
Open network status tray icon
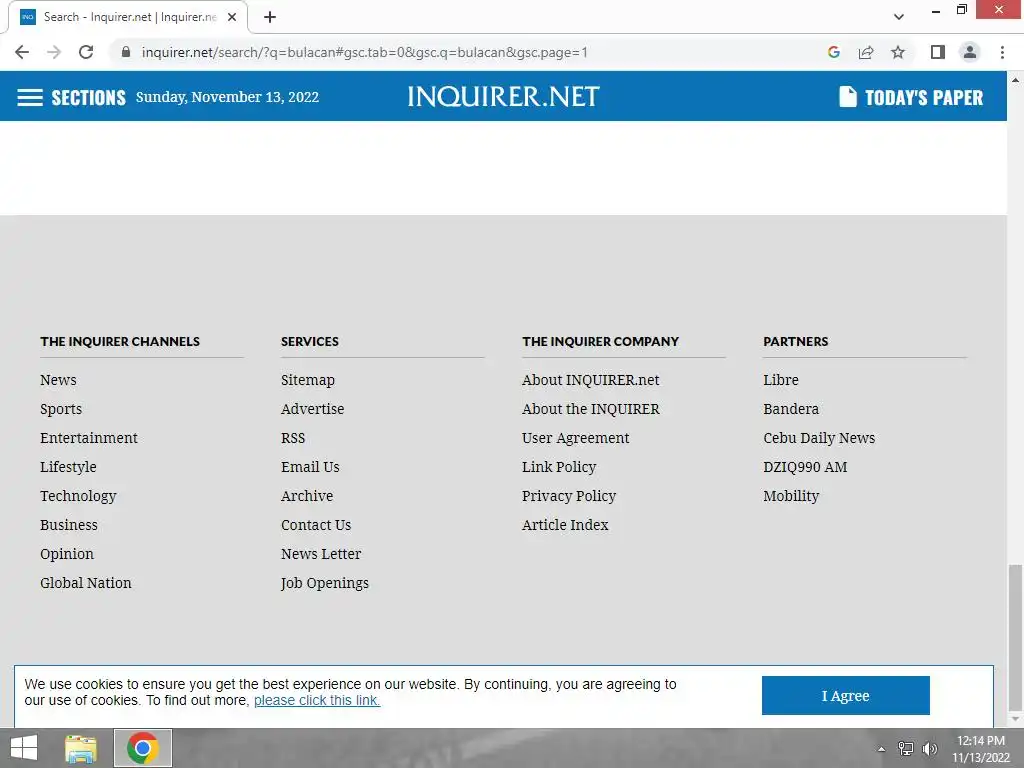(905, 749)
